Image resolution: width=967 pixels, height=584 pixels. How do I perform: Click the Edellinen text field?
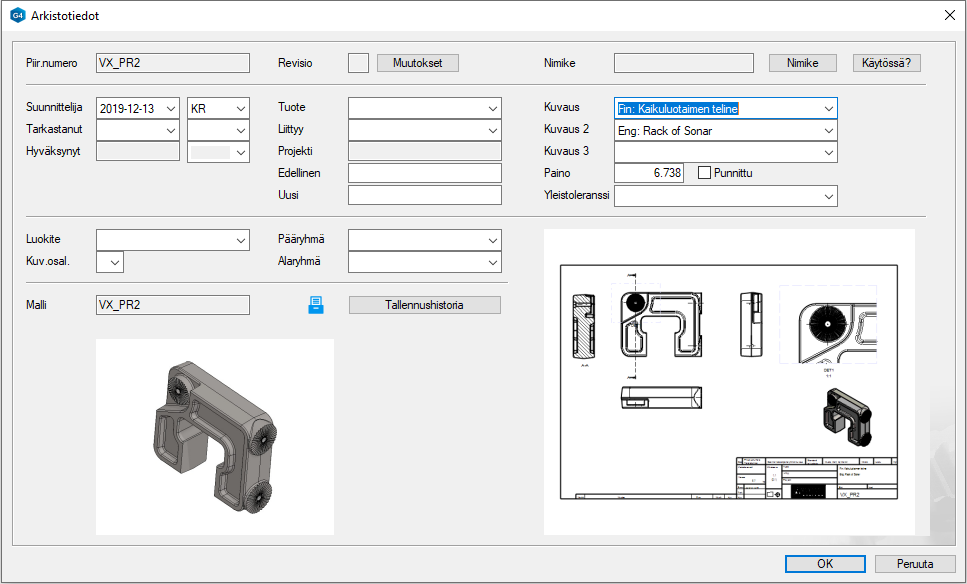[424, 173]
